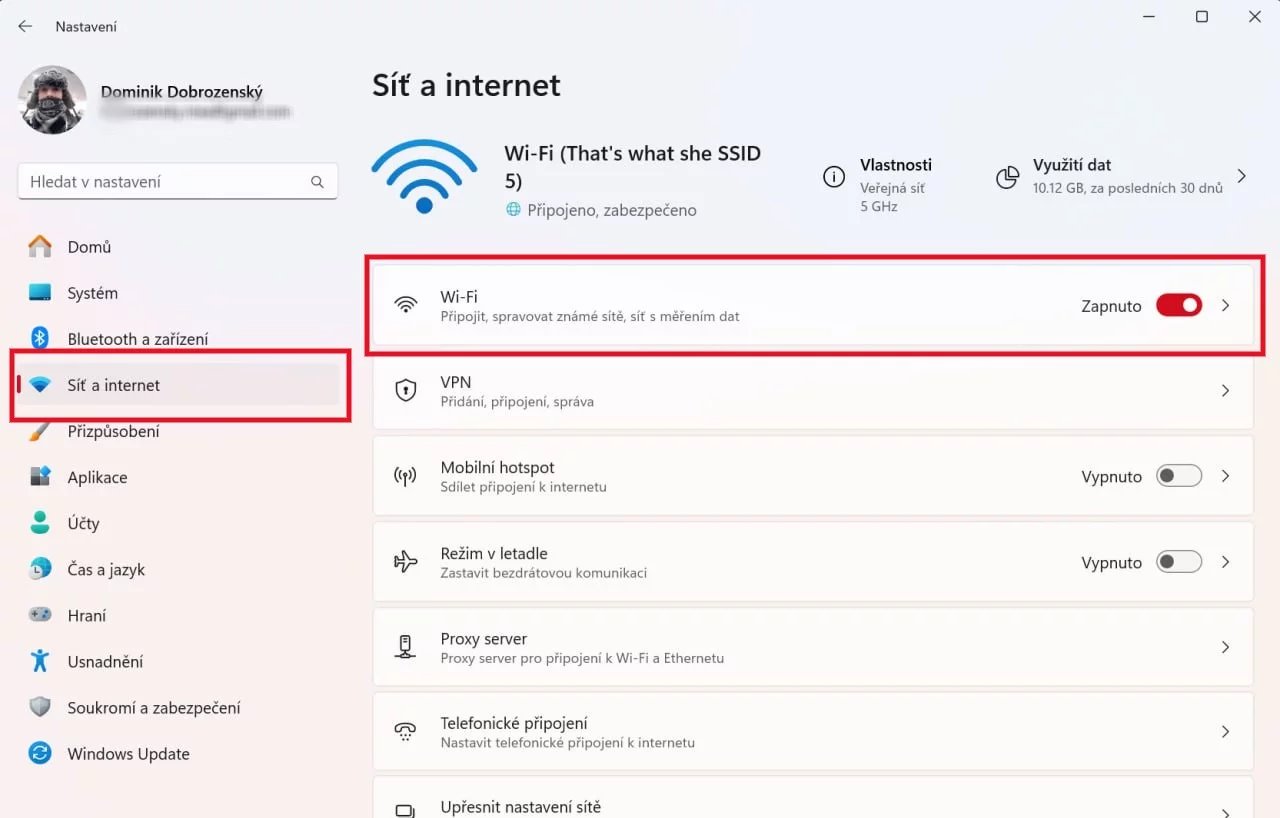The height and width of the screenshot is (818, 1280).
Task: Click the Režim v letadle airplane icon
Action: point(405,562)
